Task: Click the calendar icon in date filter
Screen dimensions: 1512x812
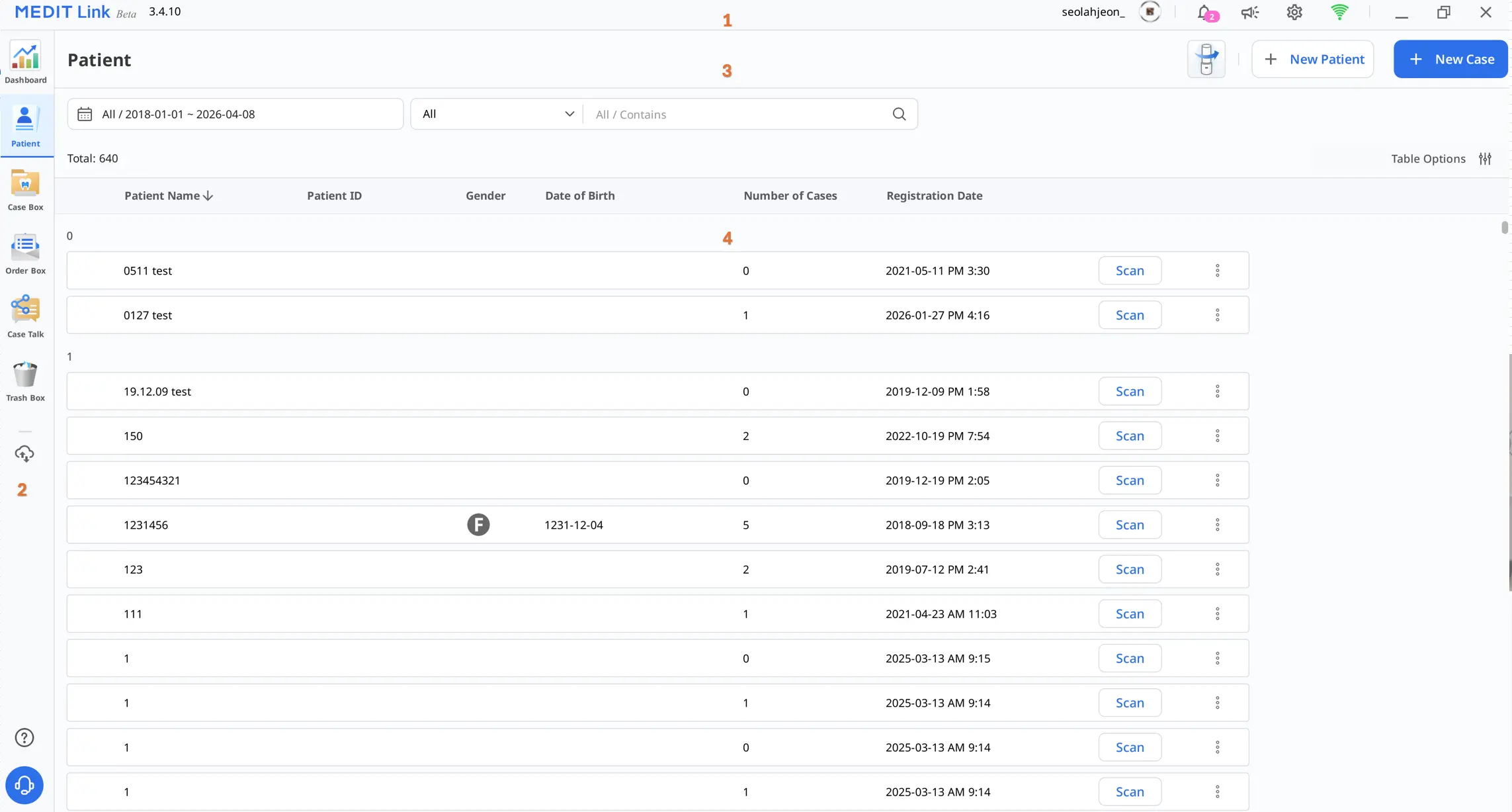Action: [x=85, y=114]
